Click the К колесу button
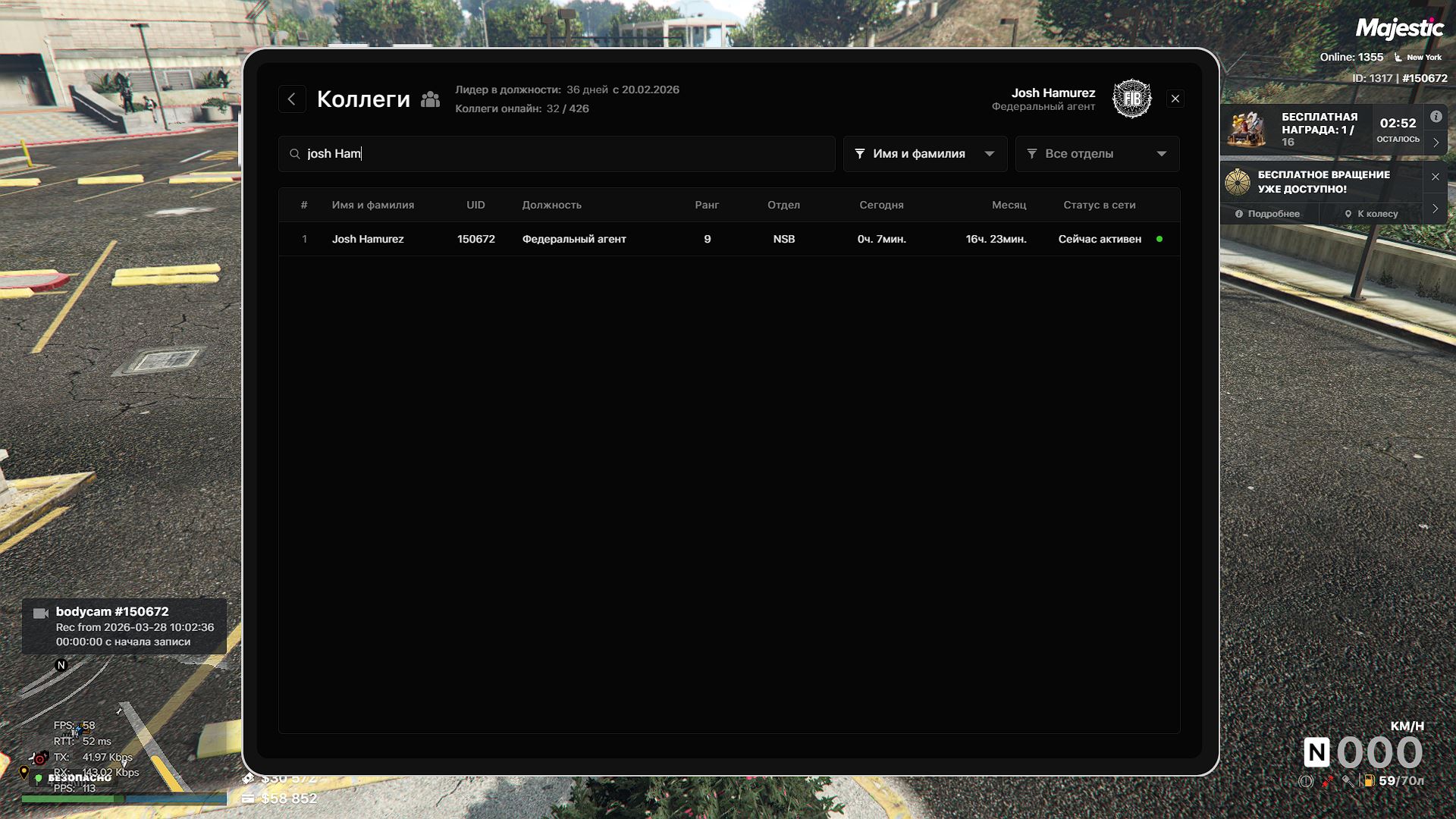Viewport: 1456px width, 819px height. tap(1371, 214)
